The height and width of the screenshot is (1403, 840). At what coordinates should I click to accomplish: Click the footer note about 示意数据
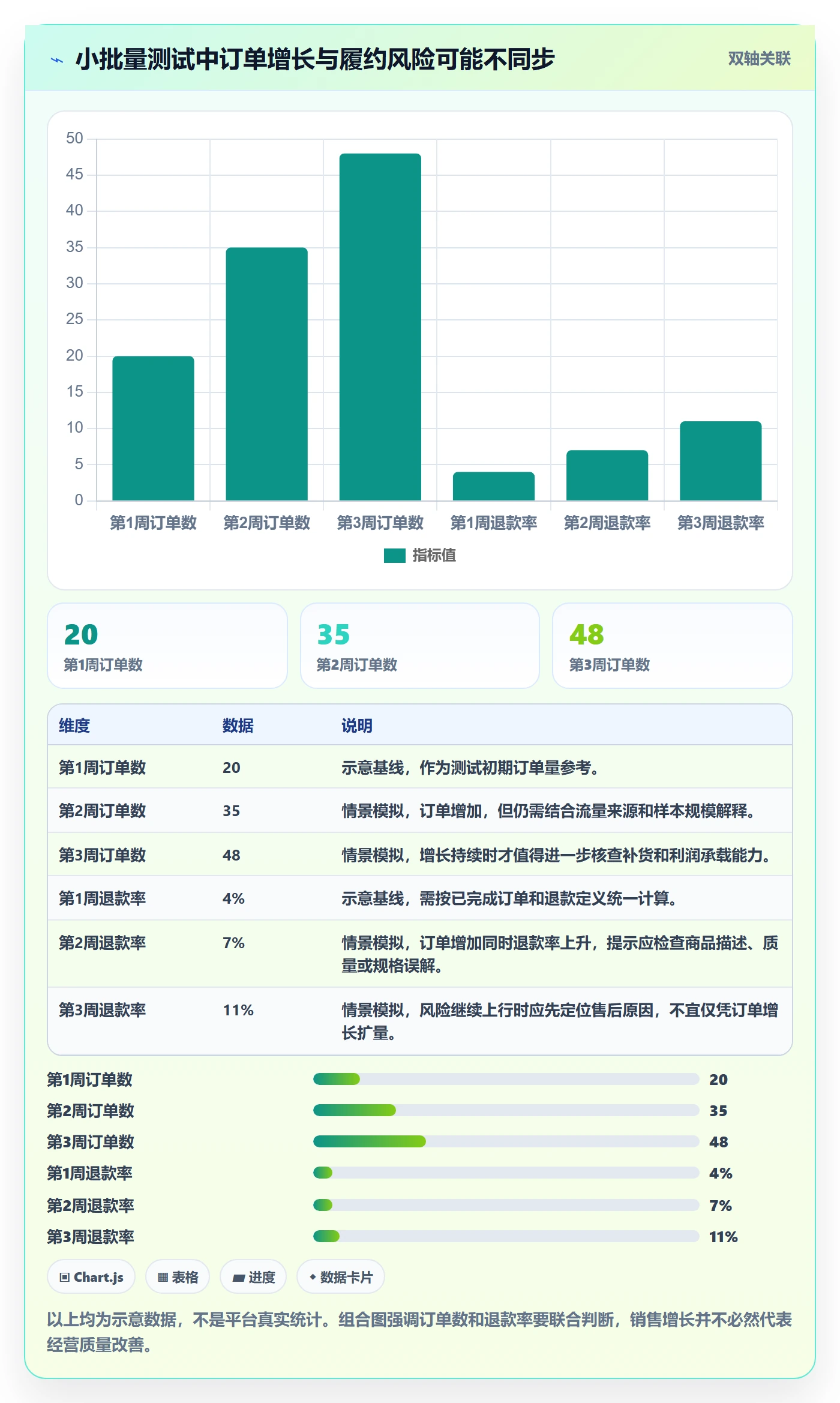[x=419, y=1332]
